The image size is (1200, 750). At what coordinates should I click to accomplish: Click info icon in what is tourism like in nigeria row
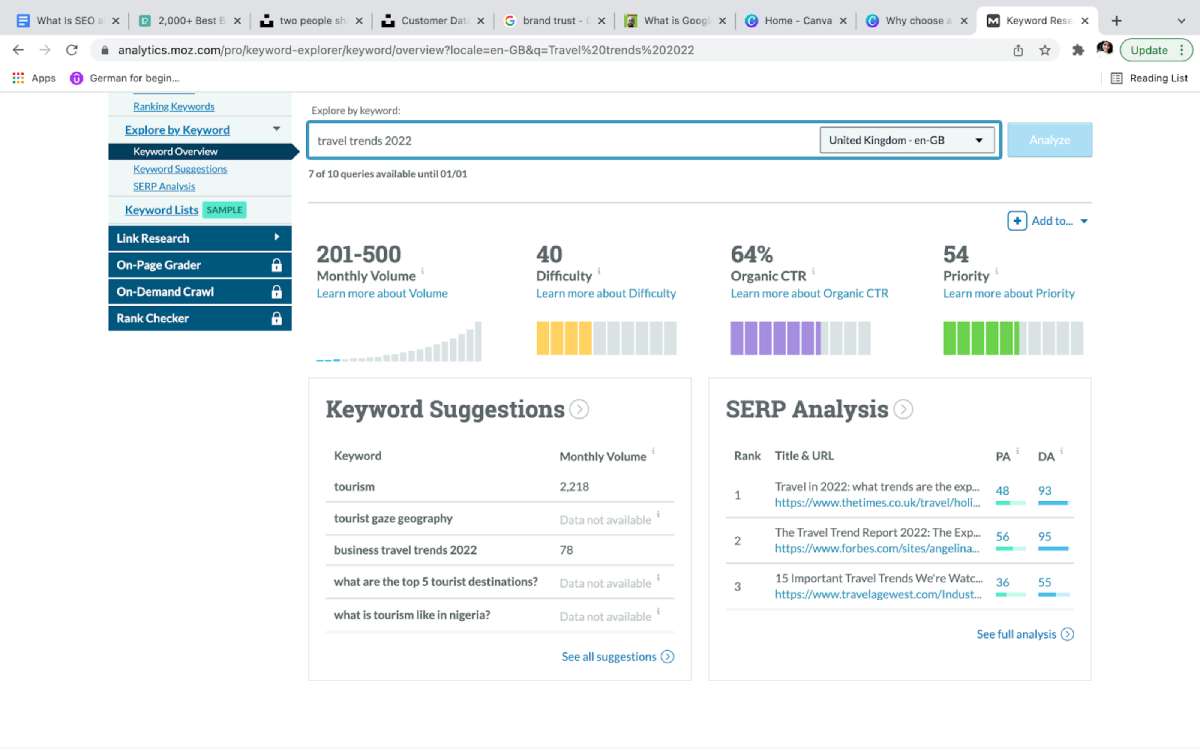tap(659, 611)
